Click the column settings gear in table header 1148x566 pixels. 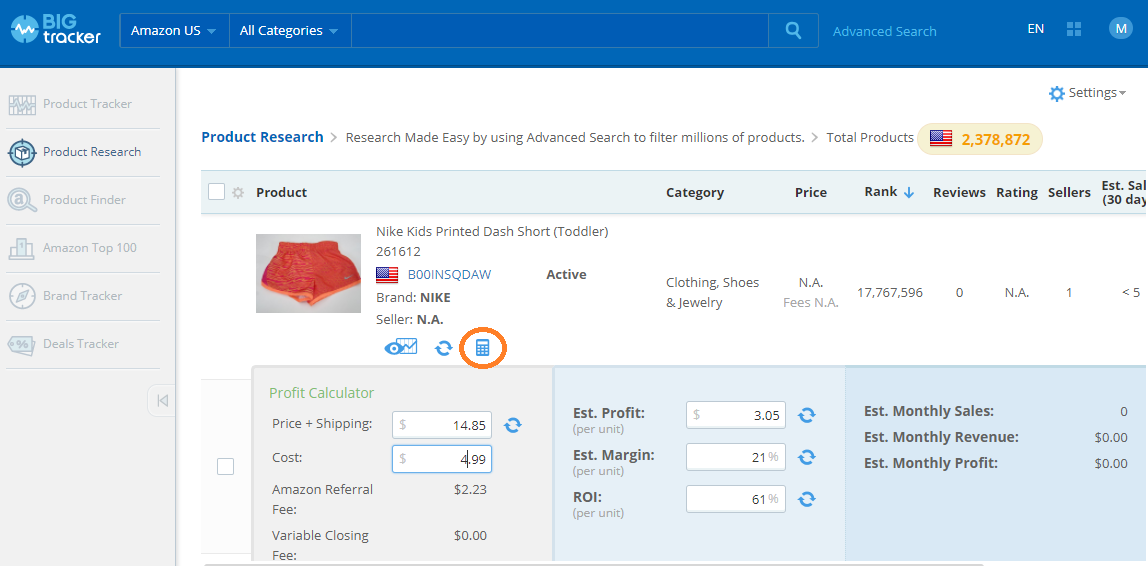point(237,193)
